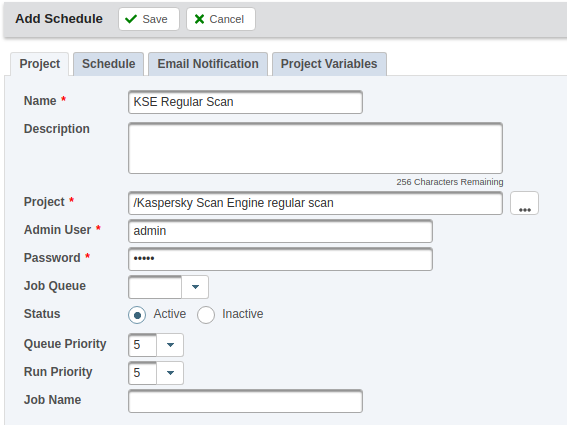Go to the Project Variables tab

[329, 64]
